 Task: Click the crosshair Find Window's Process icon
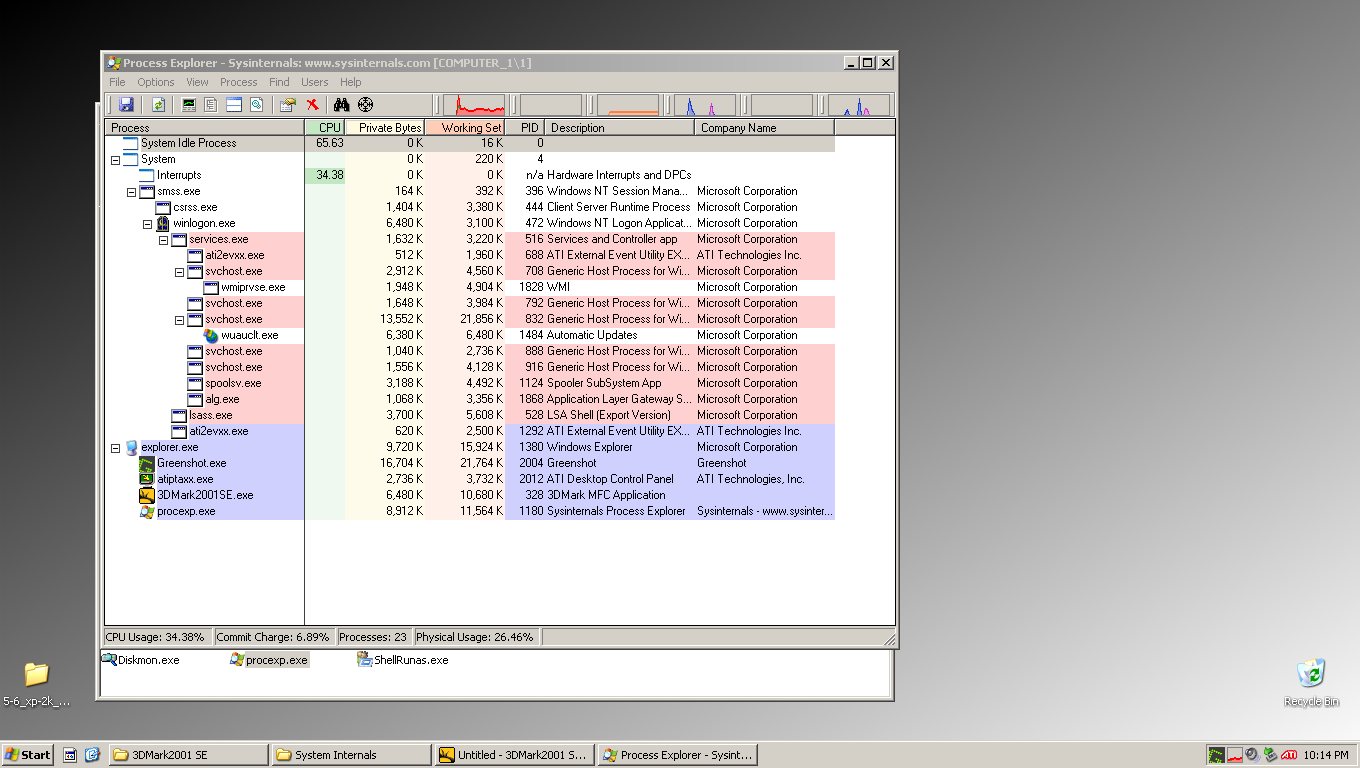365,104
